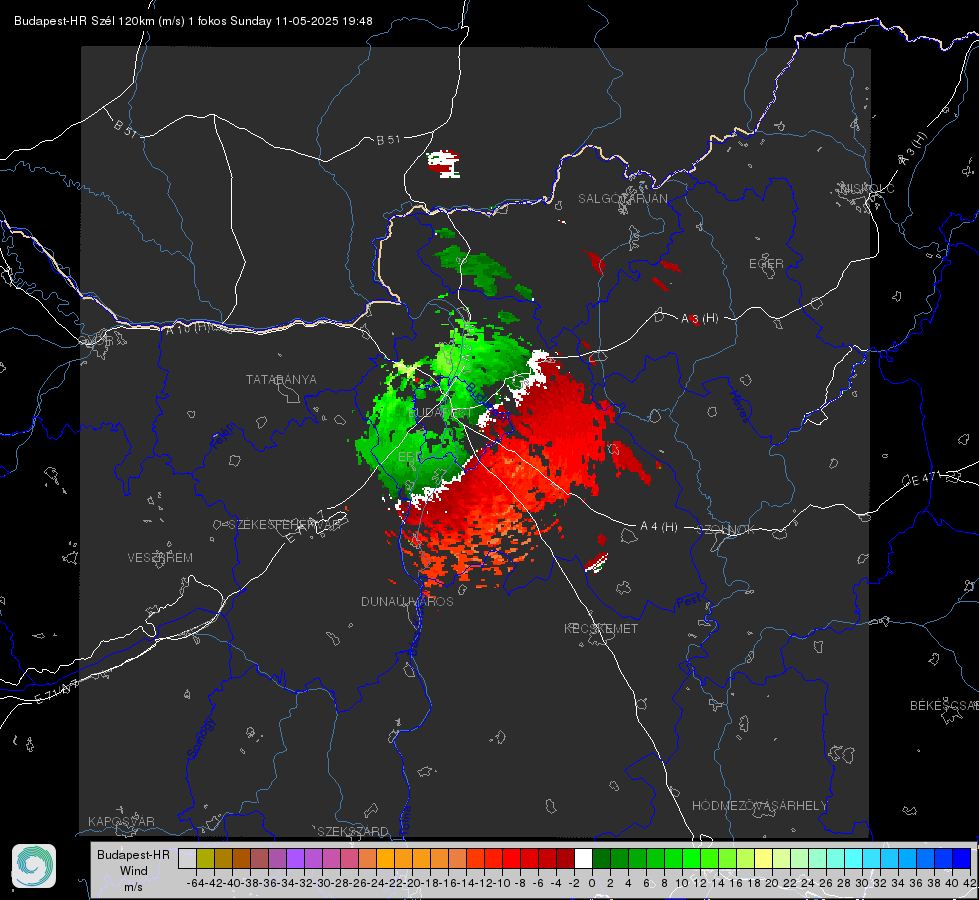This screenshot has height=900, width=979.
Task: Click the HÓDMEZŐVÁSÁRHELY city label
Action: 759,806
